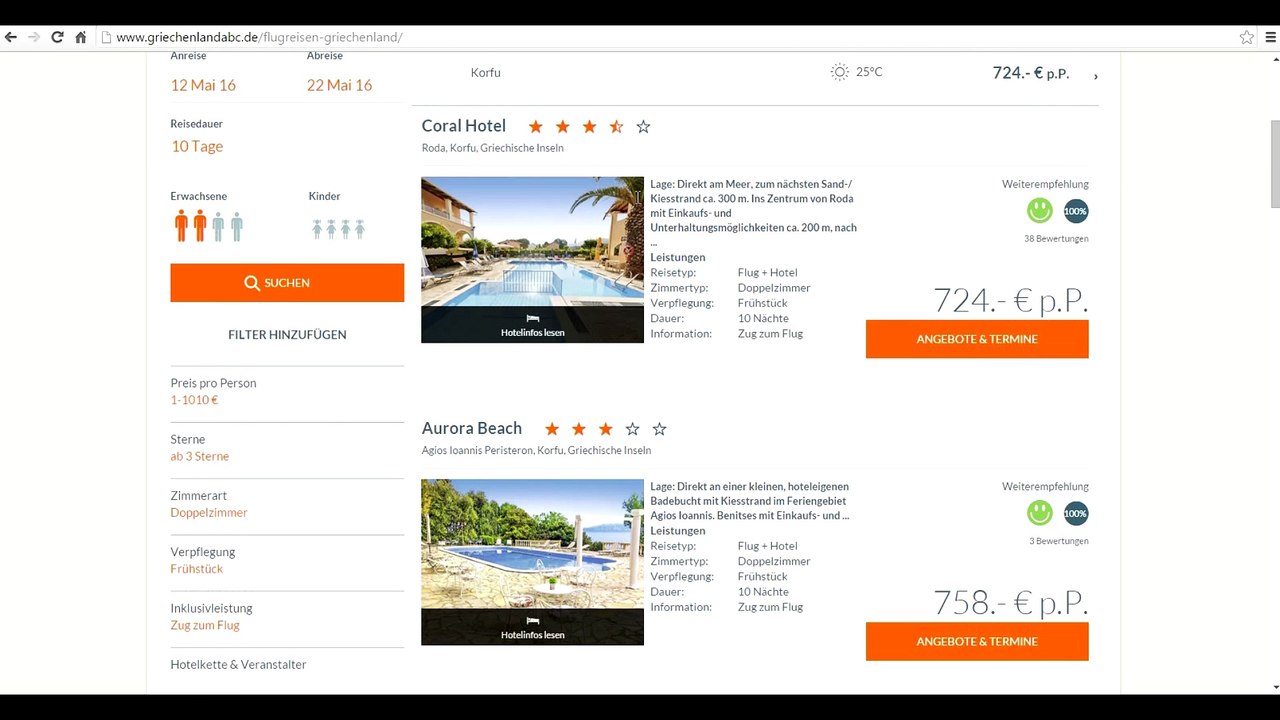Open the Abreise date 22 Mai 16
This screenshot has width=1280, height=720.
(x=340, y=85)
